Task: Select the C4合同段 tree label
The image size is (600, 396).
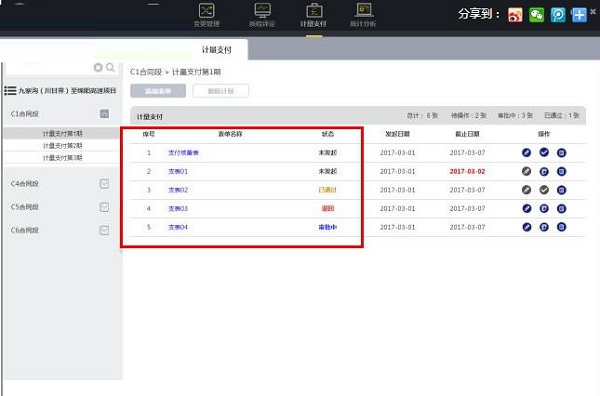Action: click(x=25, y=184)
